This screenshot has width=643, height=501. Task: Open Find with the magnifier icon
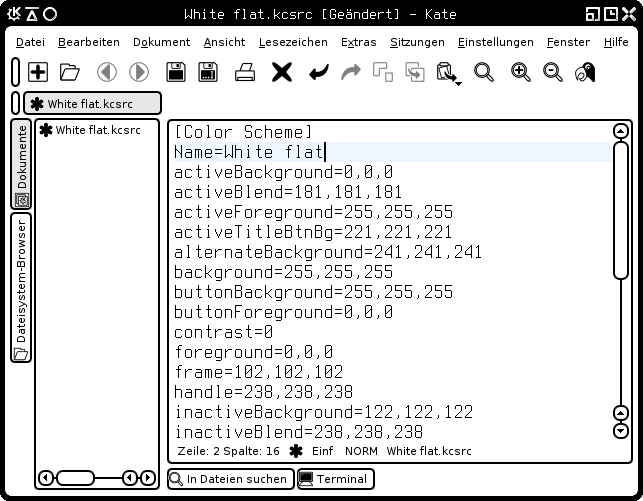[x=484, y=73]
